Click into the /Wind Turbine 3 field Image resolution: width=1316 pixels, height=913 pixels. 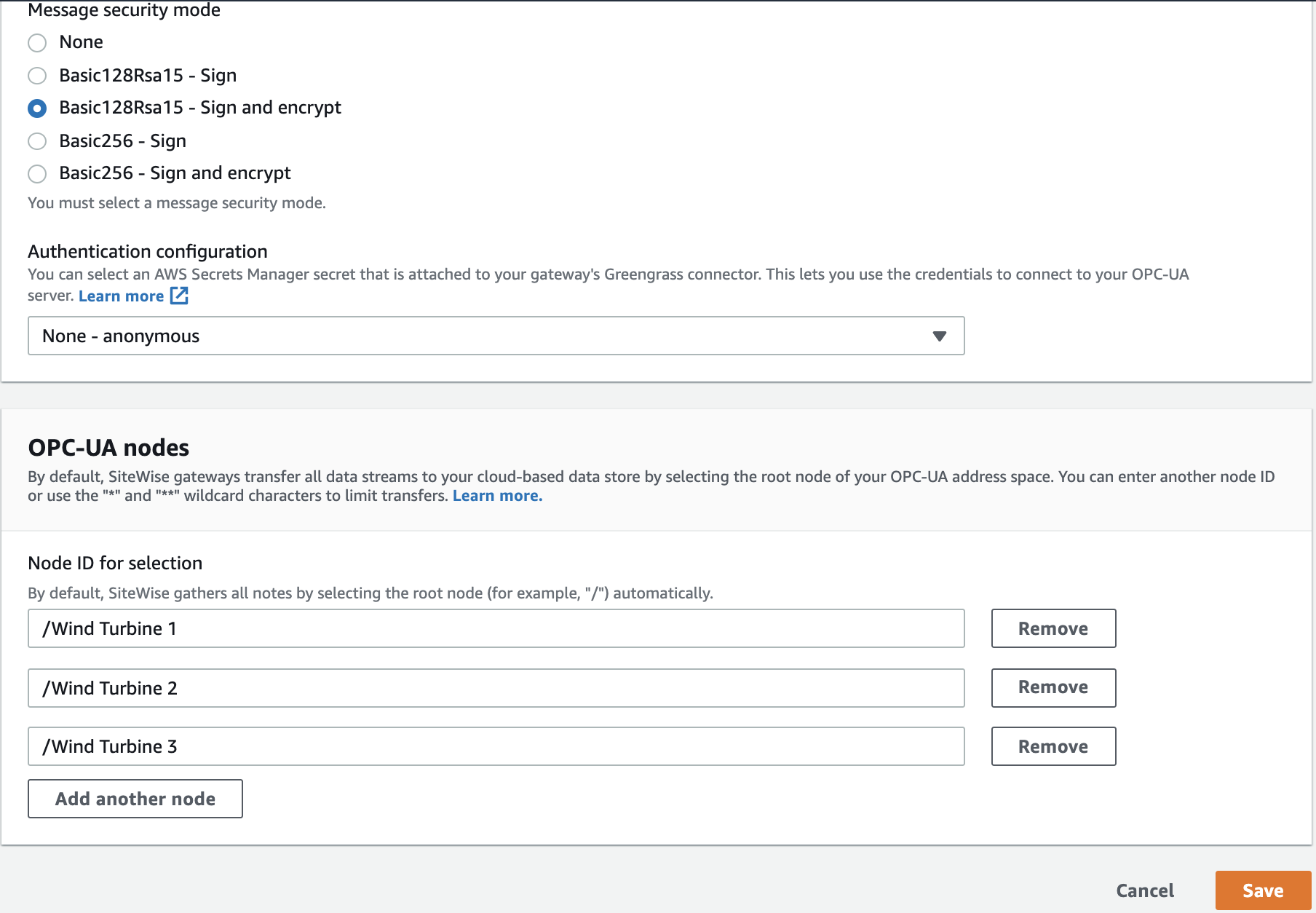coord(495,746)
